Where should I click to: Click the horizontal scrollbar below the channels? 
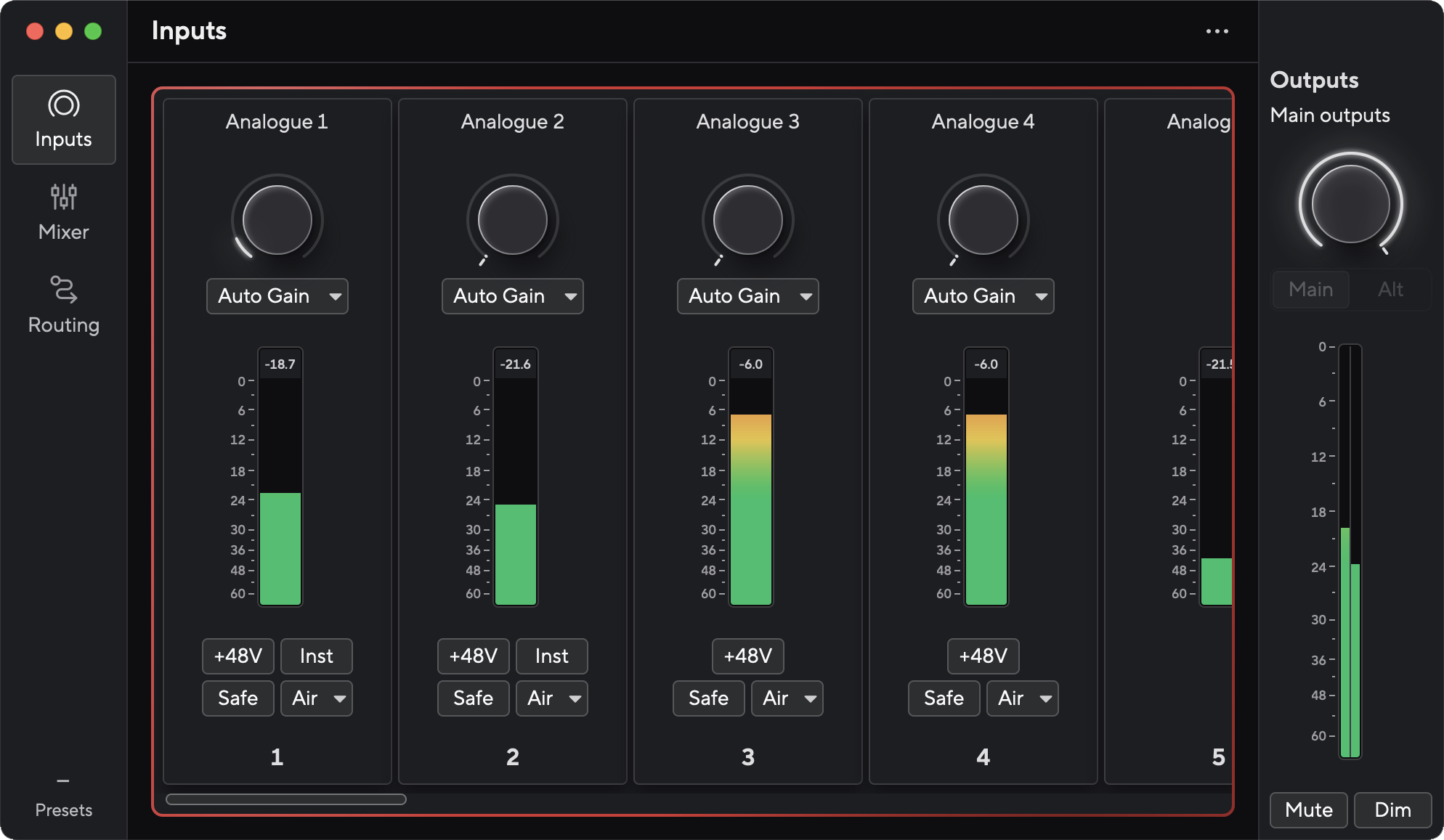pyautogui.click(x=286, y=799)
